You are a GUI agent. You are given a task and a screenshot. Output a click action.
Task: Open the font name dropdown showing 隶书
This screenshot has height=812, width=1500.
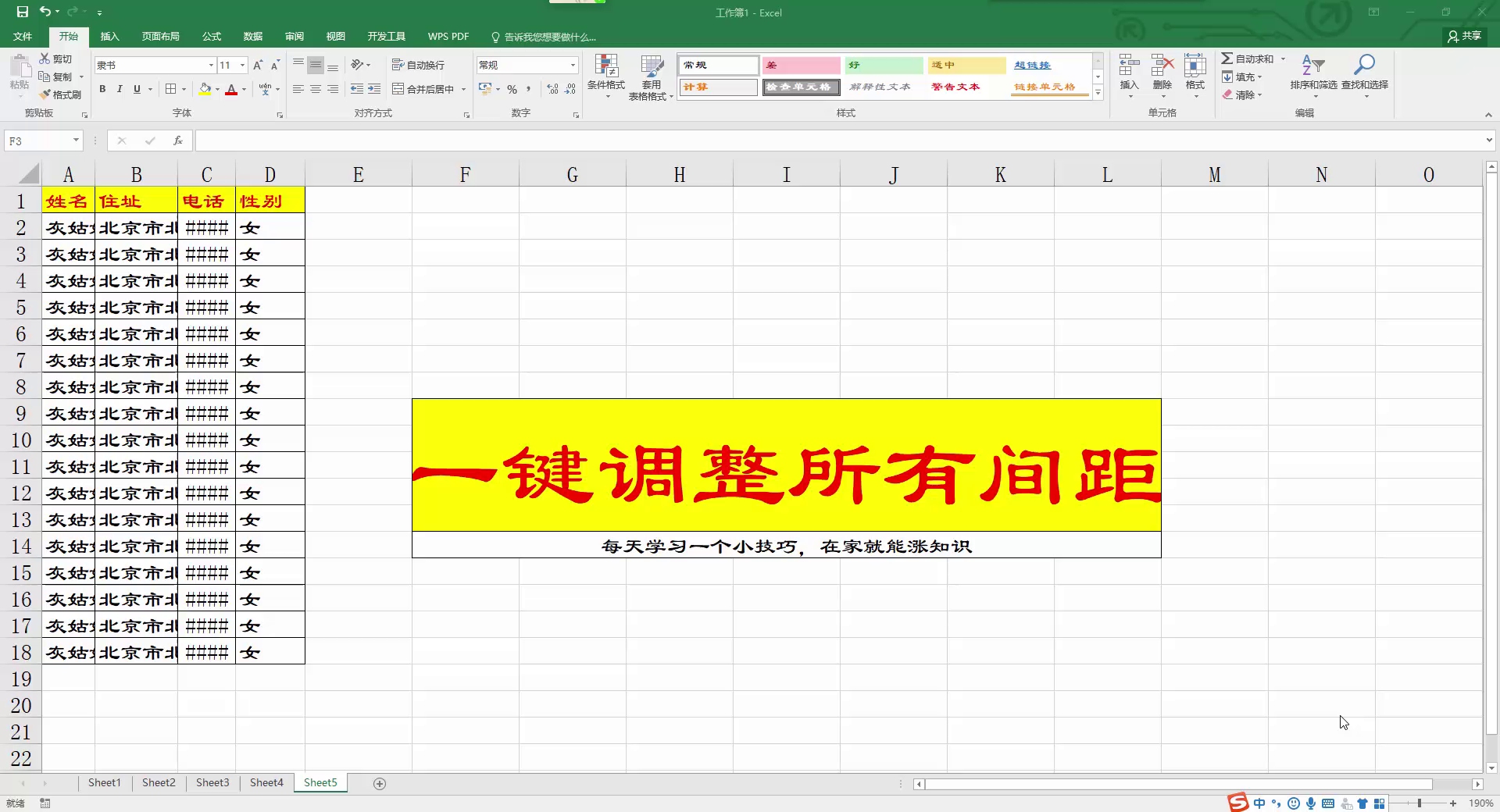(210, 65)
